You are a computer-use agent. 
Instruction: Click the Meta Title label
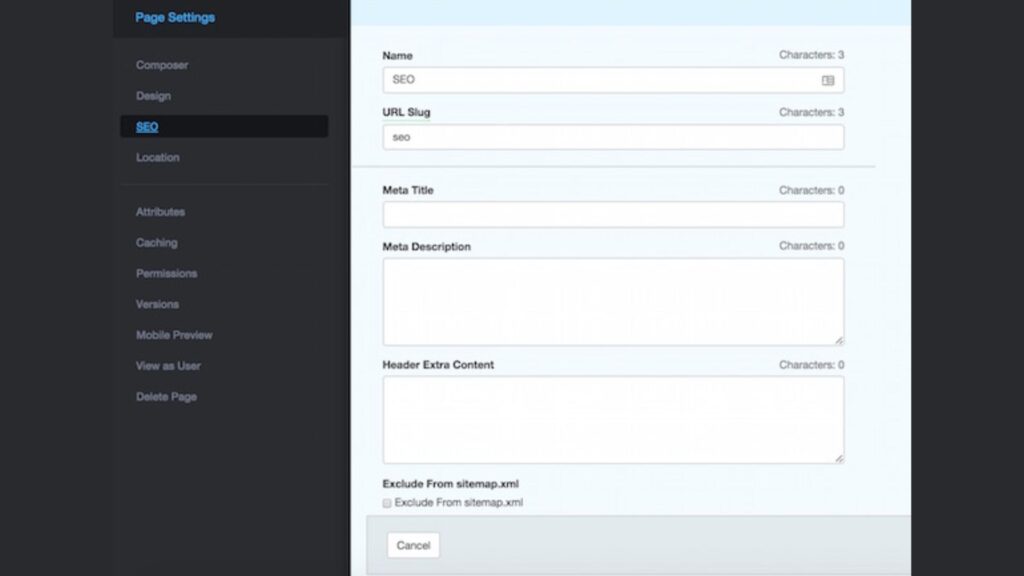408,190
